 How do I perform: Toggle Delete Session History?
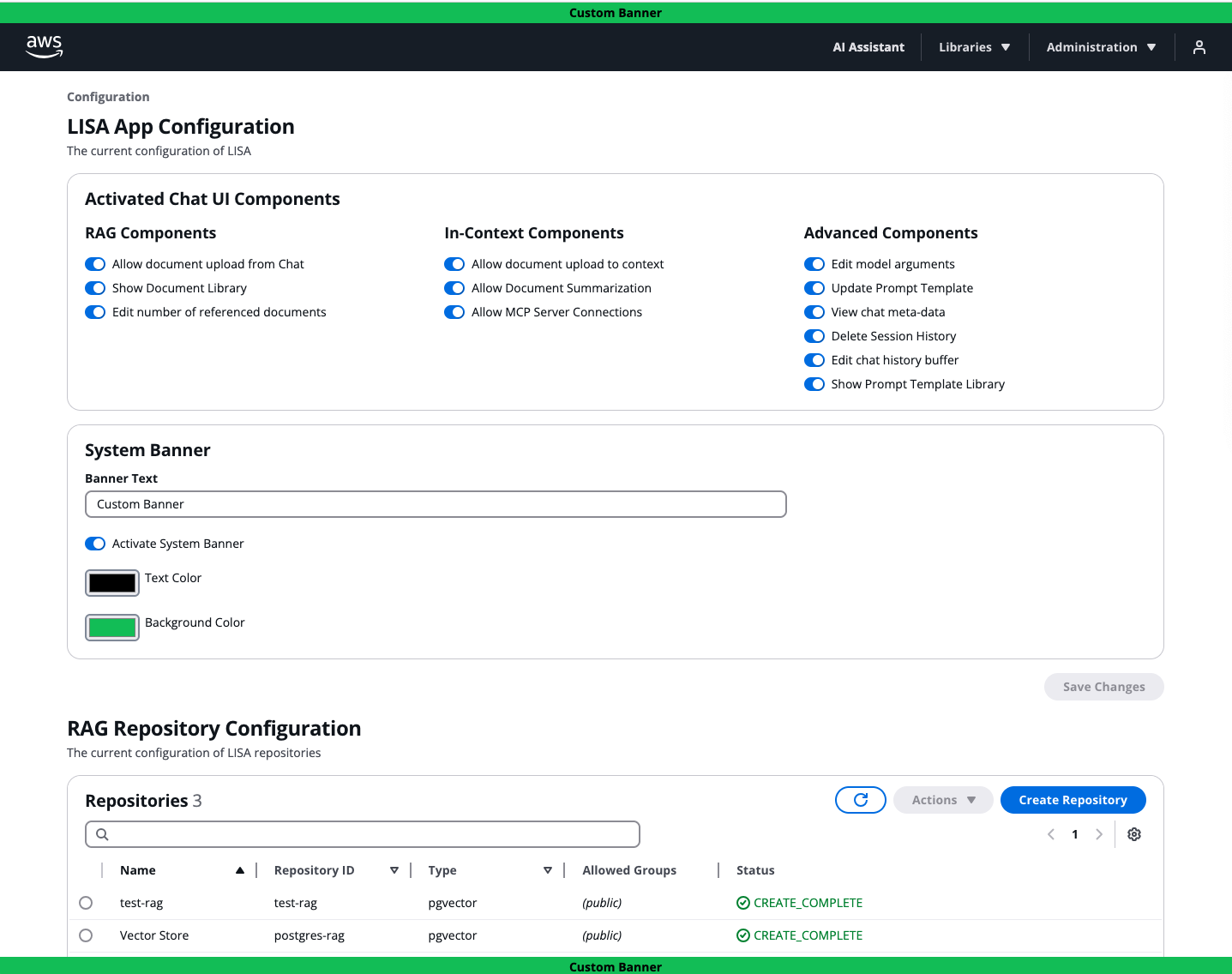pos(814,336)
